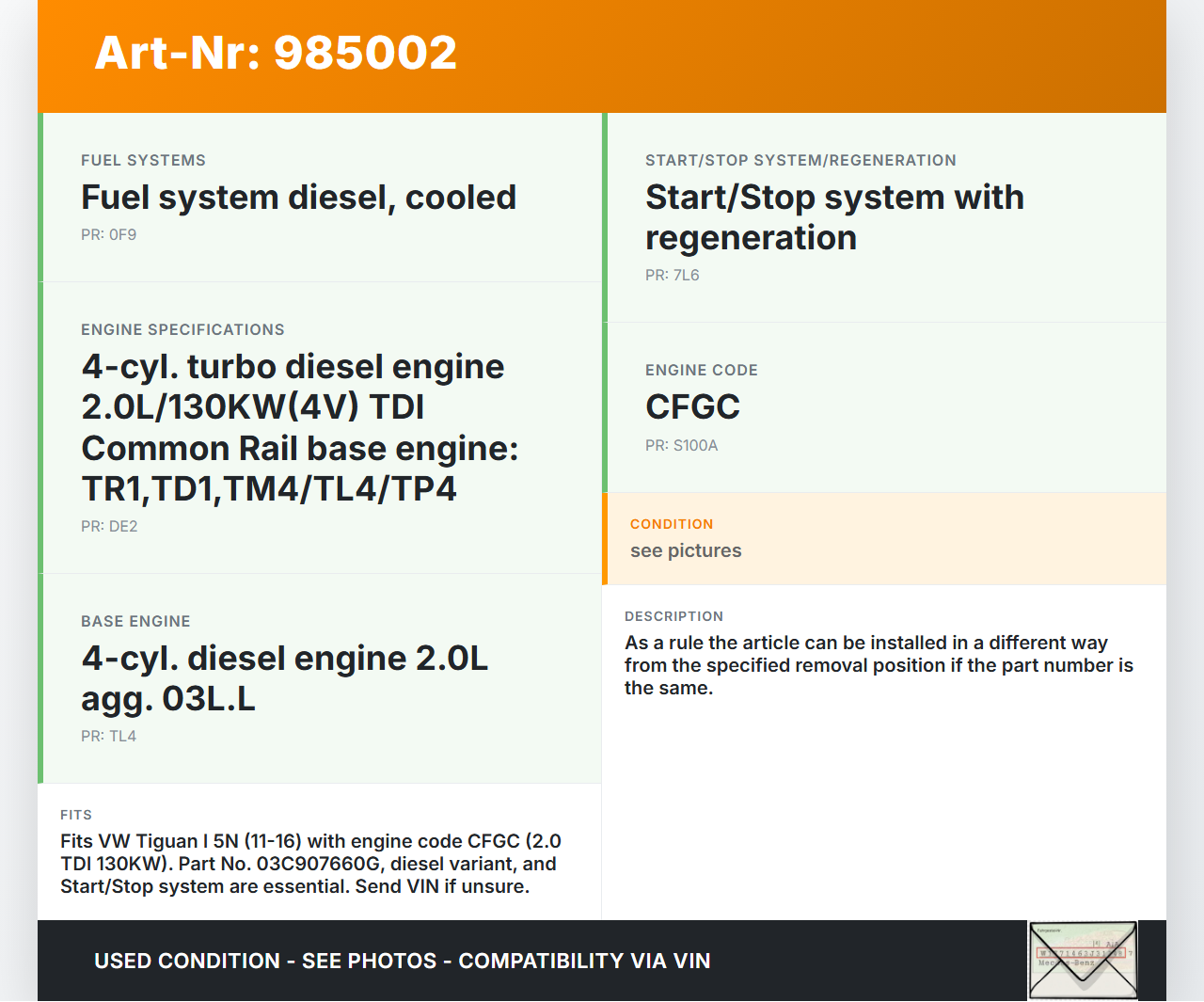The image size is (1204, 1002).
Task: Click the VW Tiguan fitment paragraph
Action: (310, 864)
